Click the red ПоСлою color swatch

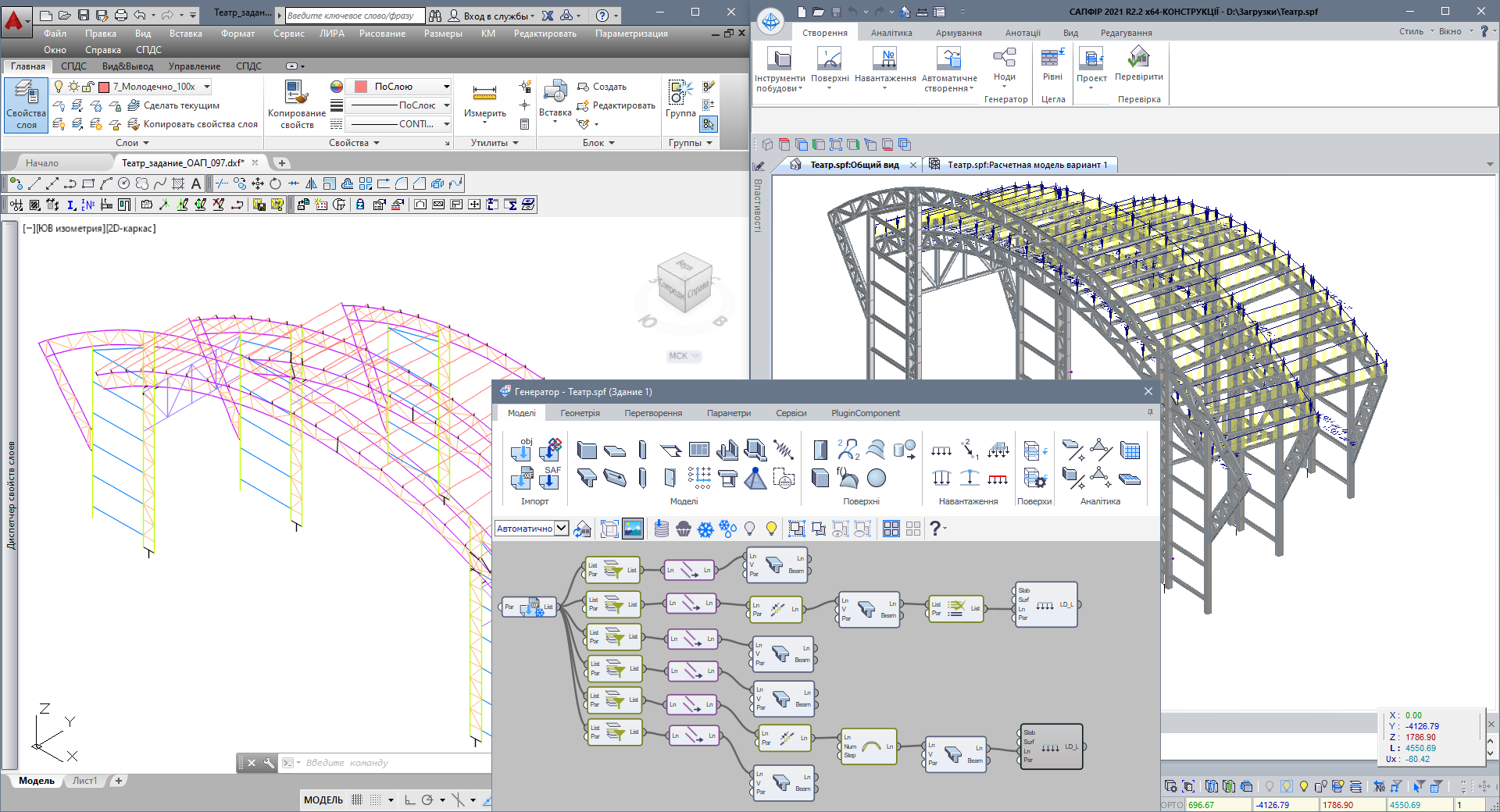click(x=361, y=87)
